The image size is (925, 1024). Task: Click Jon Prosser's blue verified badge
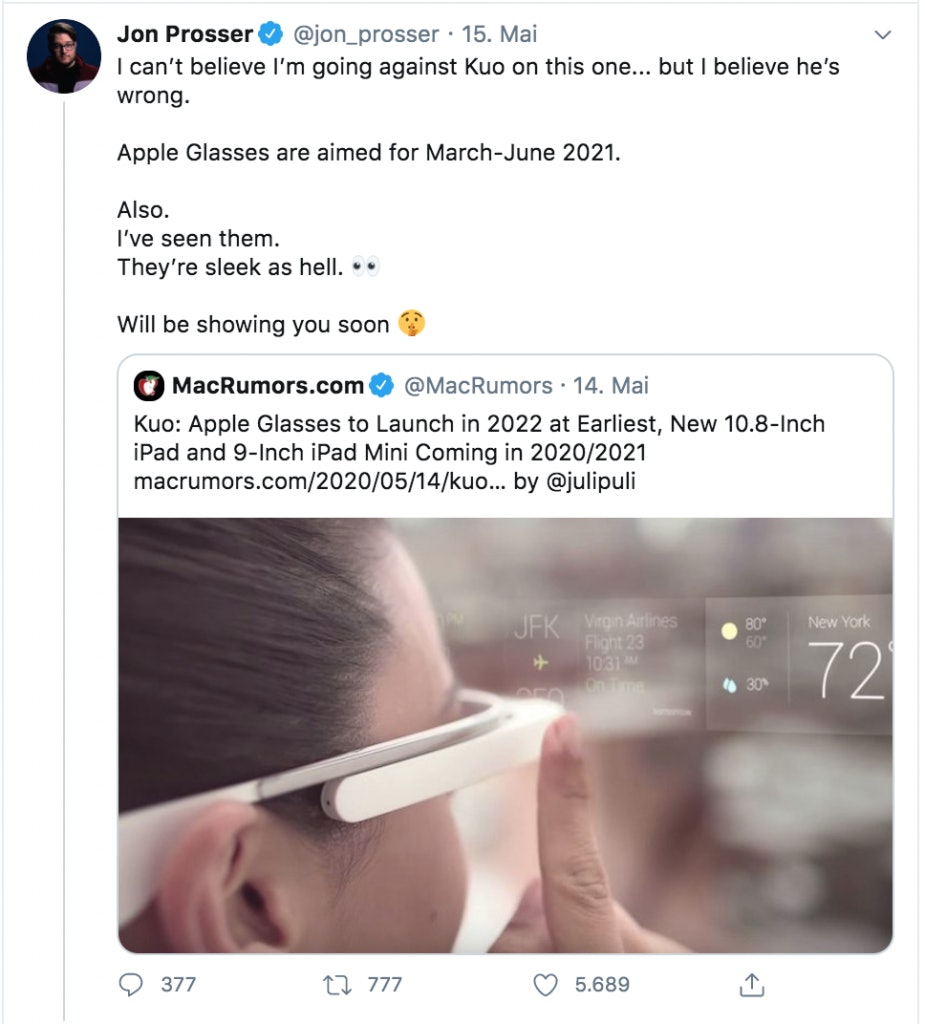(270, 35)
